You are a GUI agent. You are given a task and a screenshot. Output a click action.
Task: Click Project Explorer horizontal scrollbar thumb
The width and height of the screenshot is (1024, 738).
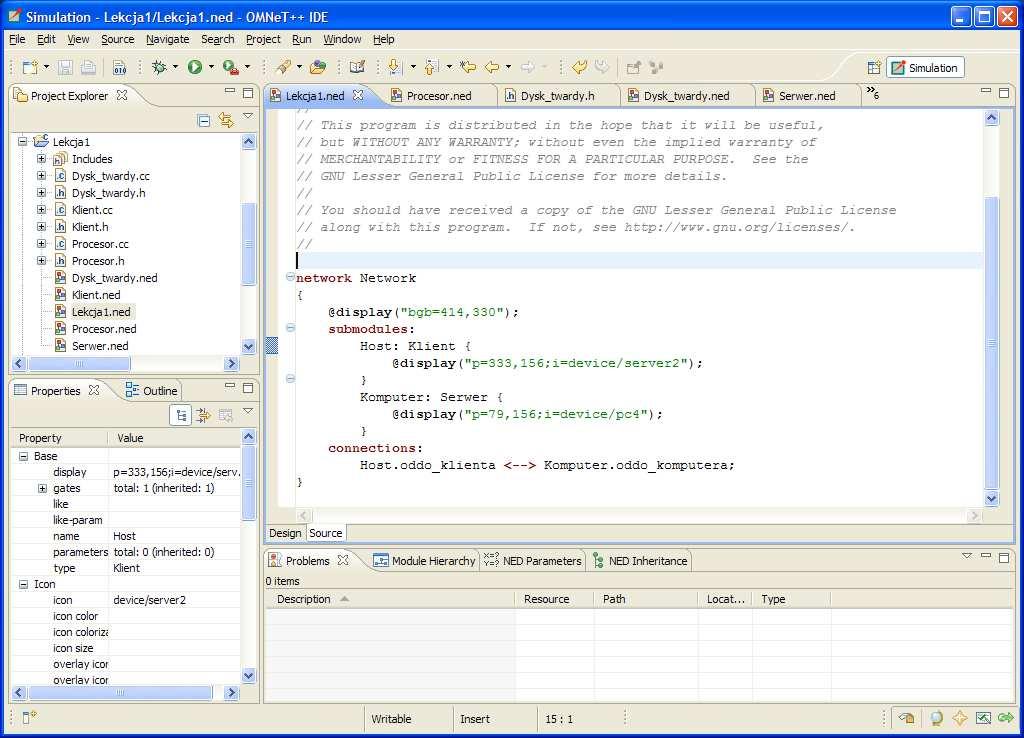click(79, 363)
